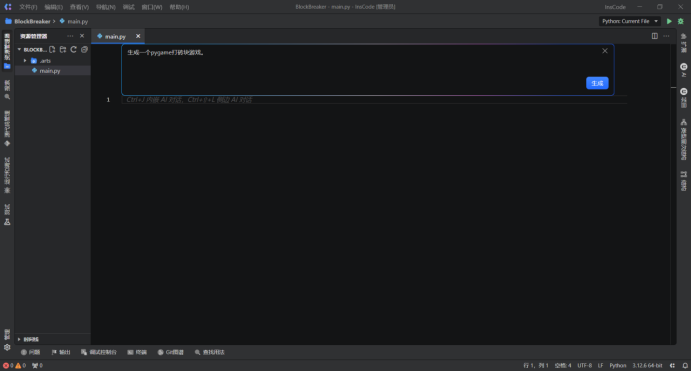Create a new folder in explorer
The image size is (692, 371).
tap(63, 49)
